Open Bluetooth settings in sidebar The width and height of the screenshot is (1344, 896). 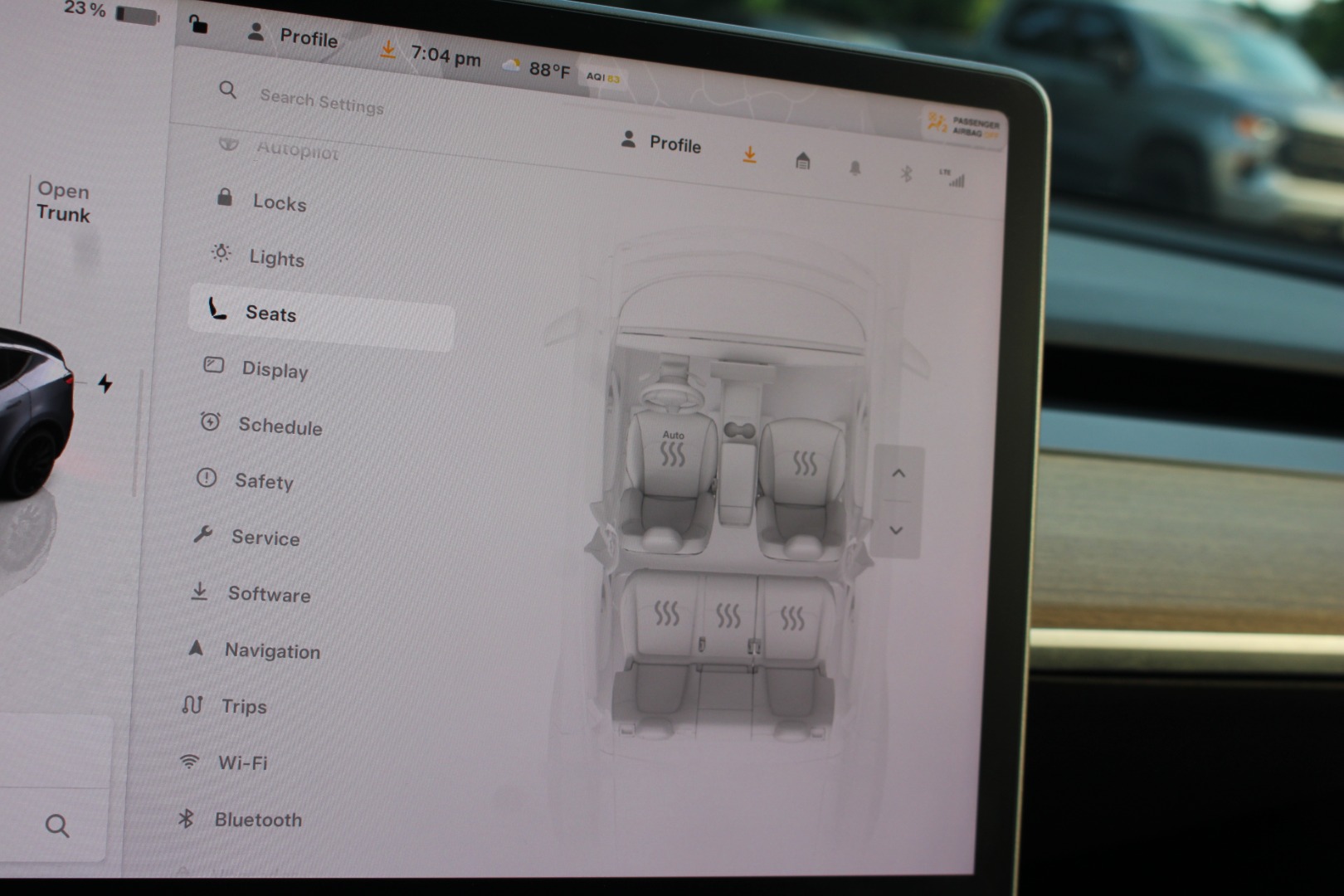pyautogui.click(x=241, y=820)
